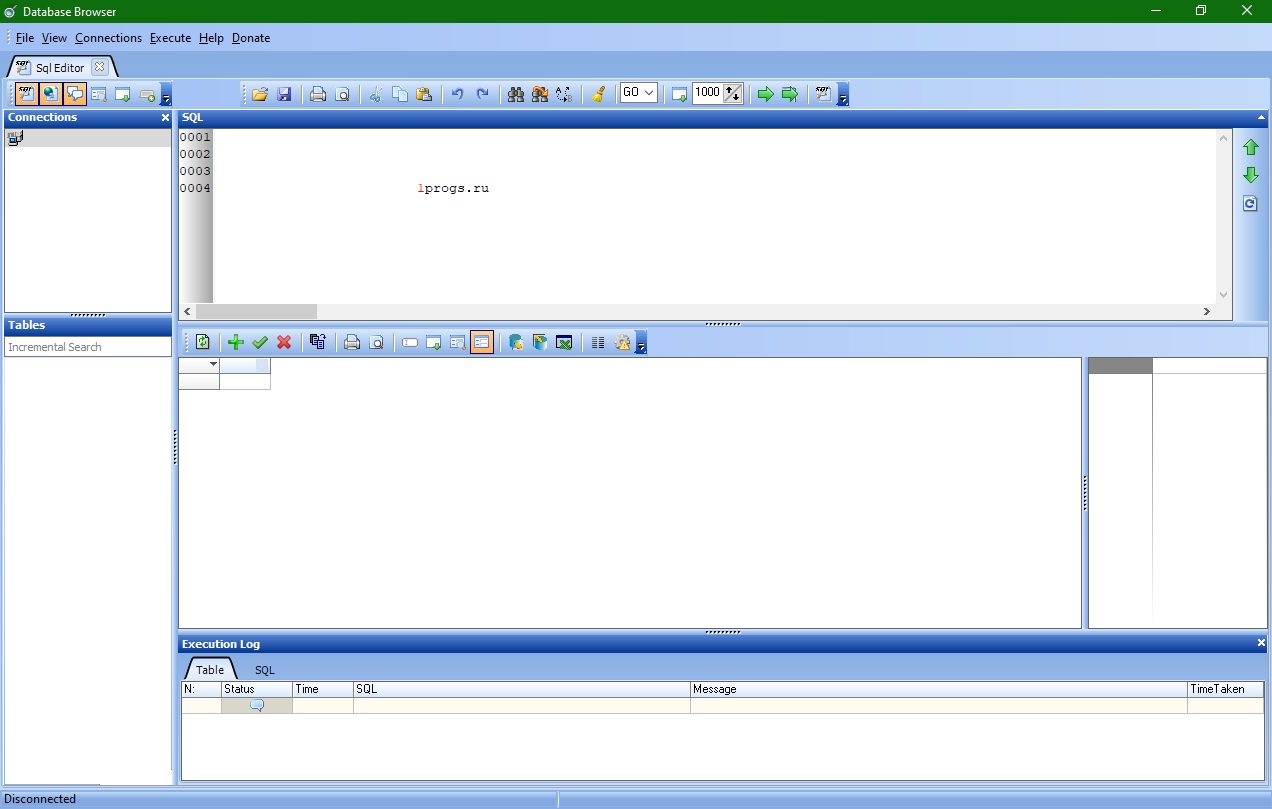Click the database export icon
Screen dimensions: 1272x809
516,342
